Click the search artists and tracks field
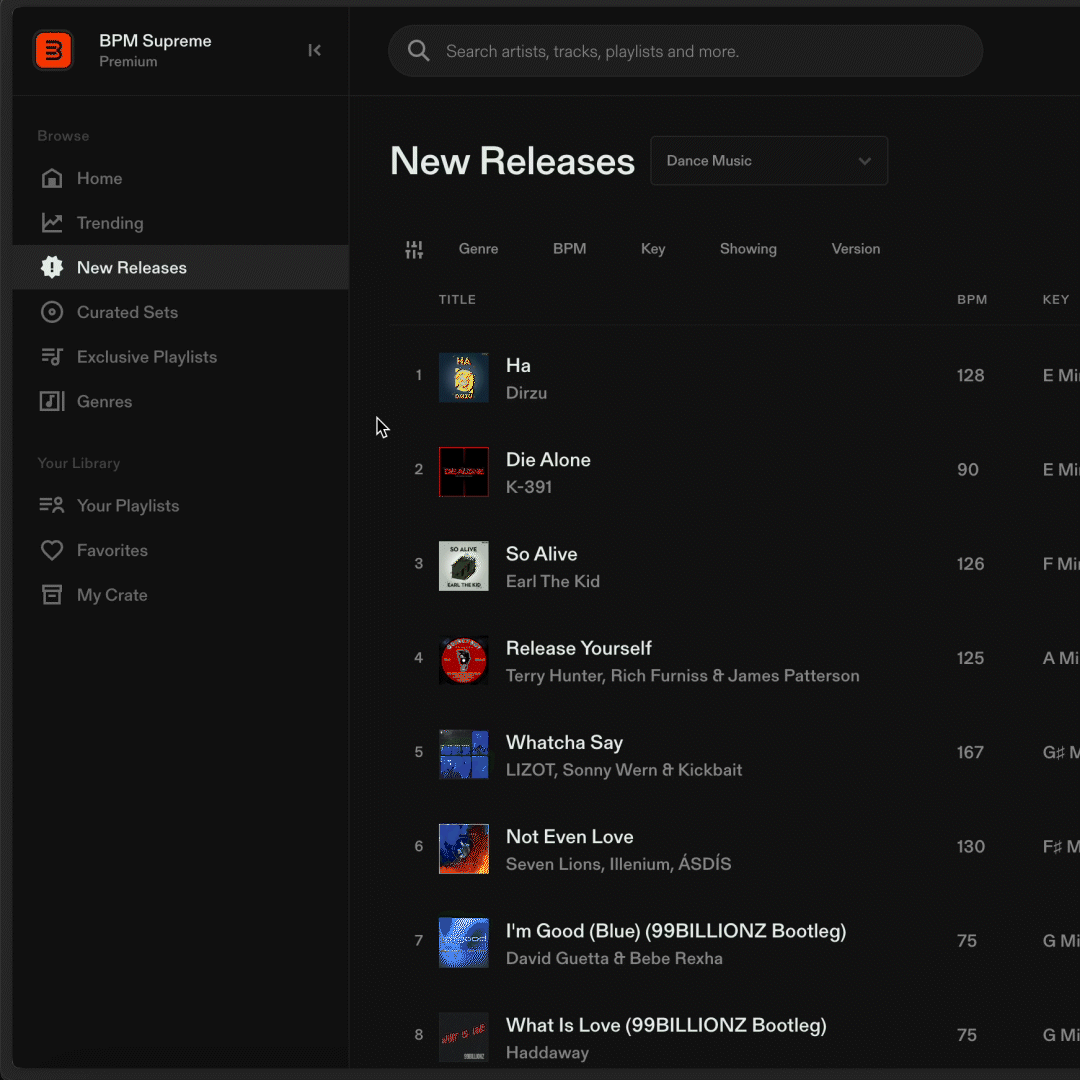 click(x=685, y=51)
